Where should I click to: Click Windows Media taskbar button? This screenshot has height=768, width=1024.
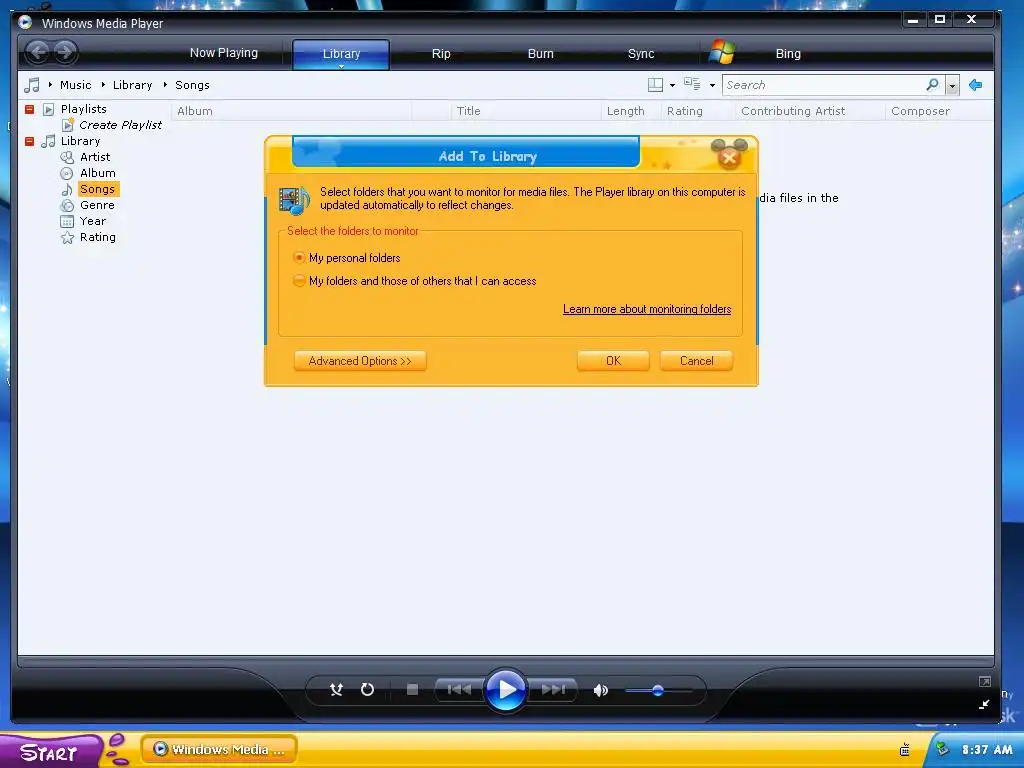(219, 750)
